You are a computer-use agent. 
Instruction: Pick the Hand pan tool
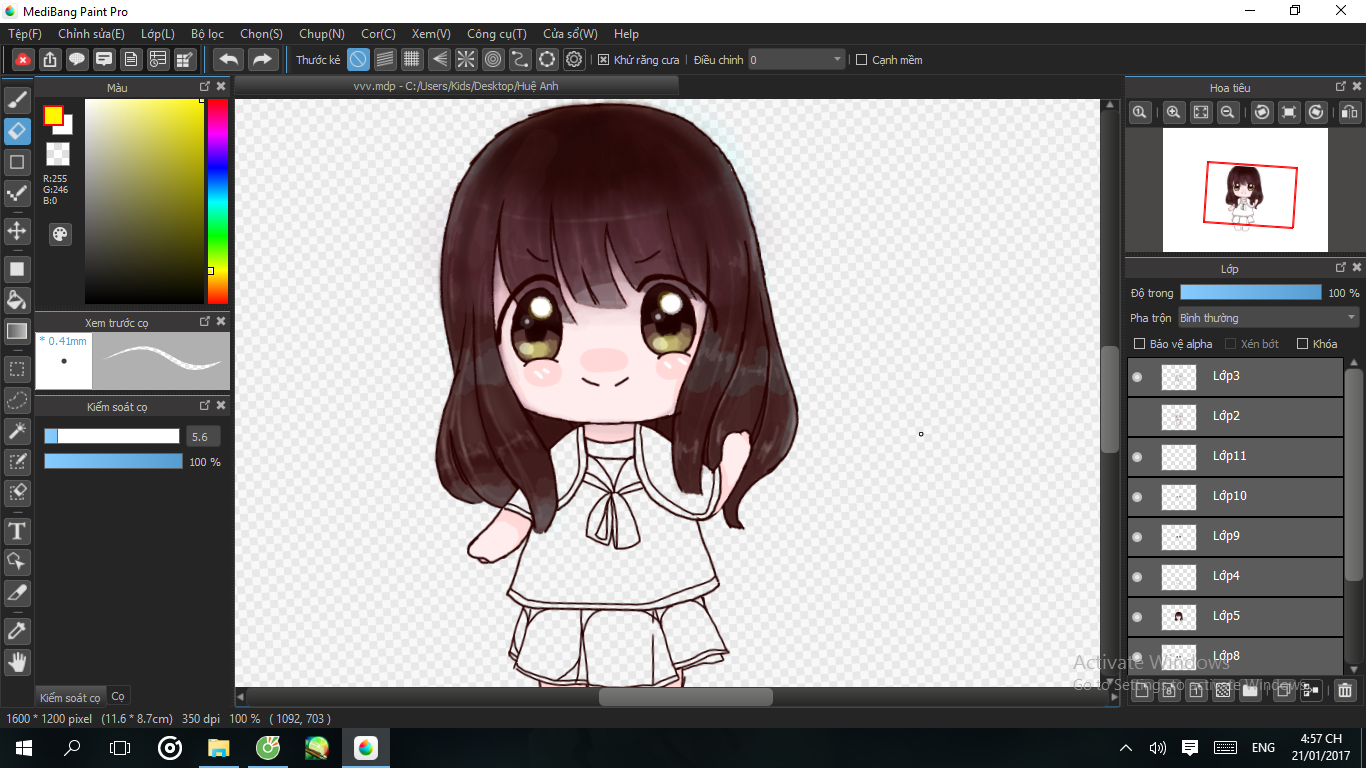pos(17,661)
